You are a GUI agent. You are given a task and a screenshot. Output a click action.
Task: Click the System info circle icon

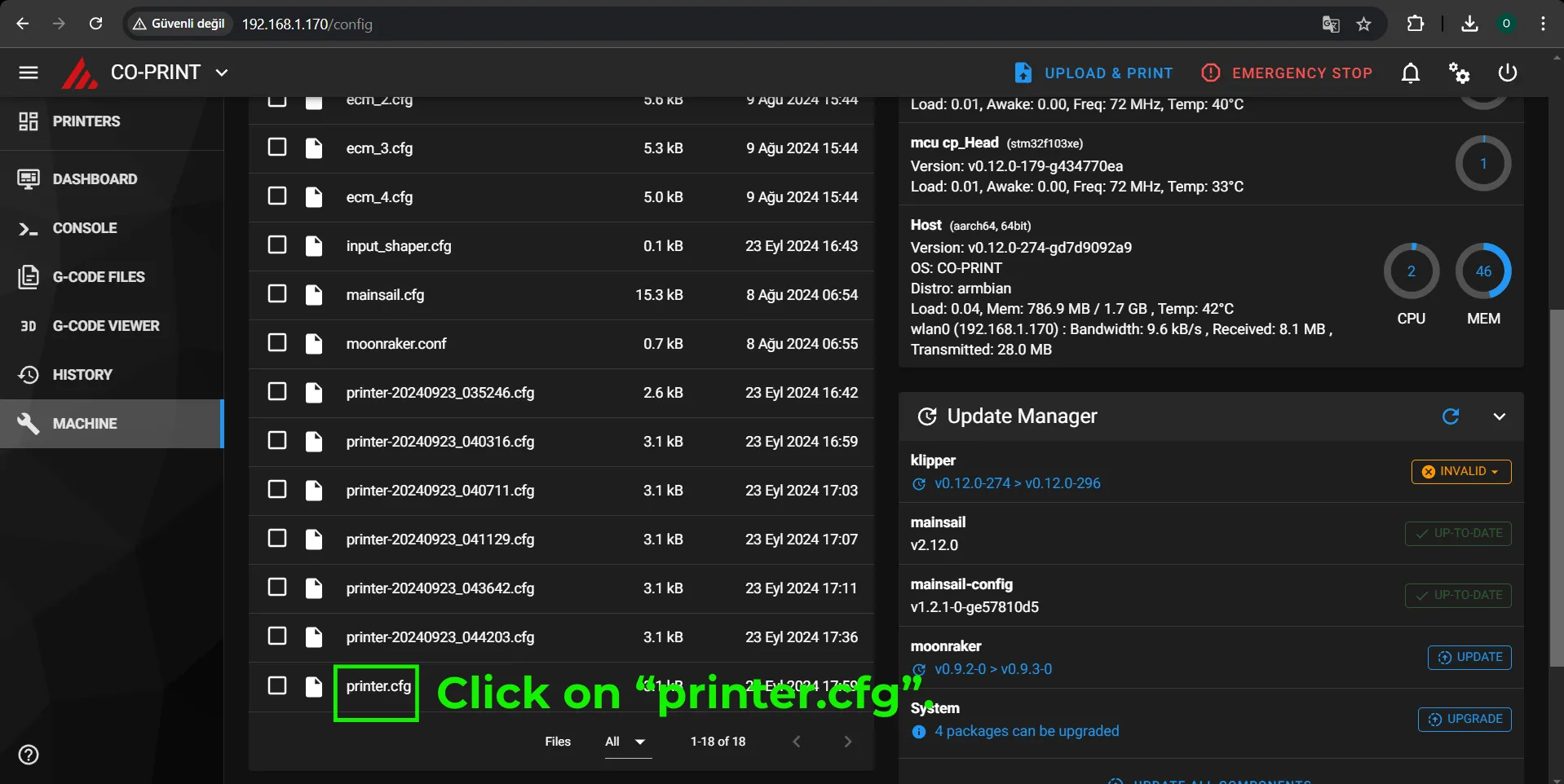[919, 732]
